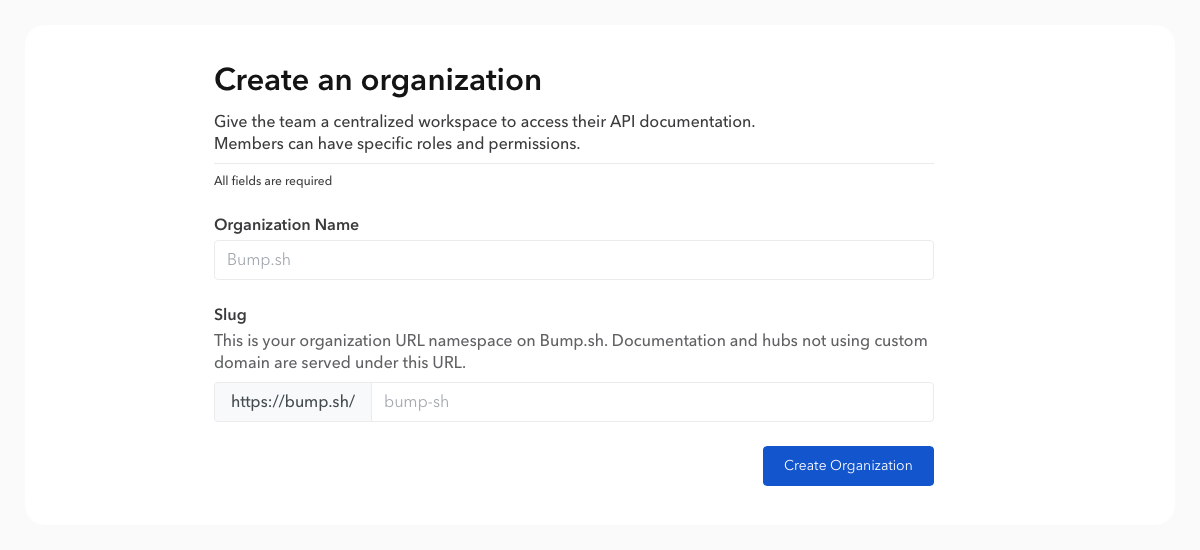The height and width of the screenshot is (550, 1200).
Task: Click "Members can have specific roles and permissions" text
Action: (396, 144)
